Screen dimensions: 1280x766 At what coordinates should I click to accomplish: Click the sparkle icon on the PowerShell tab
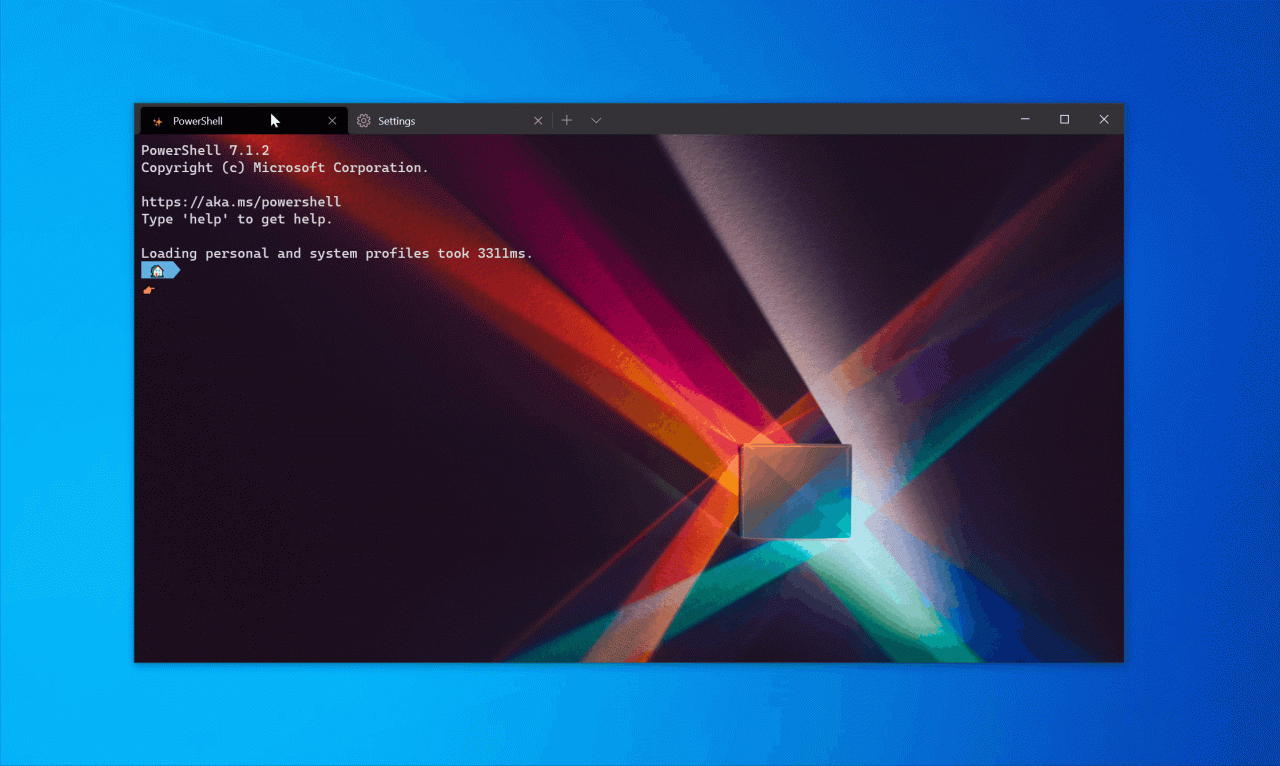coord(157,120)
